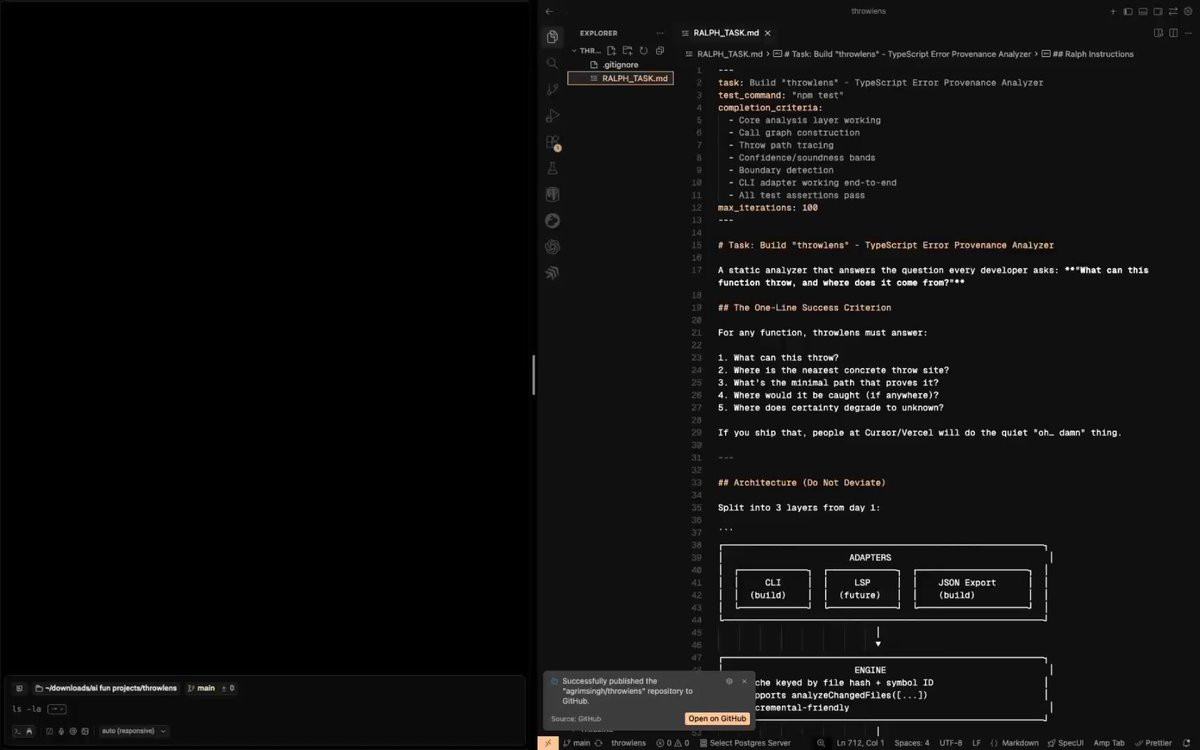Screen dimensions: 1200x750
Task: Open Explorer more actions ellipsis
Action: coord(659,33)
